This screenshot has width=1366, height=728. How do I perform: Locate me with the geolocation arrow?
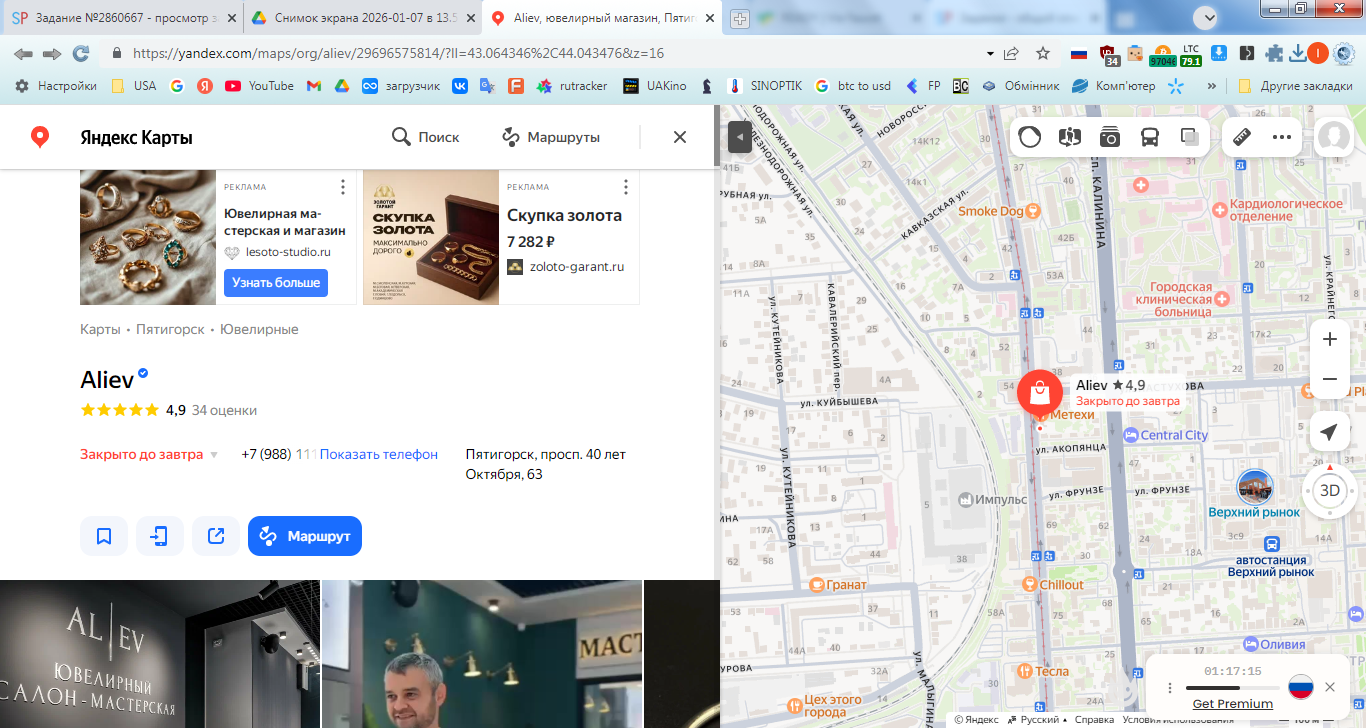click(x=1329, y=432)
